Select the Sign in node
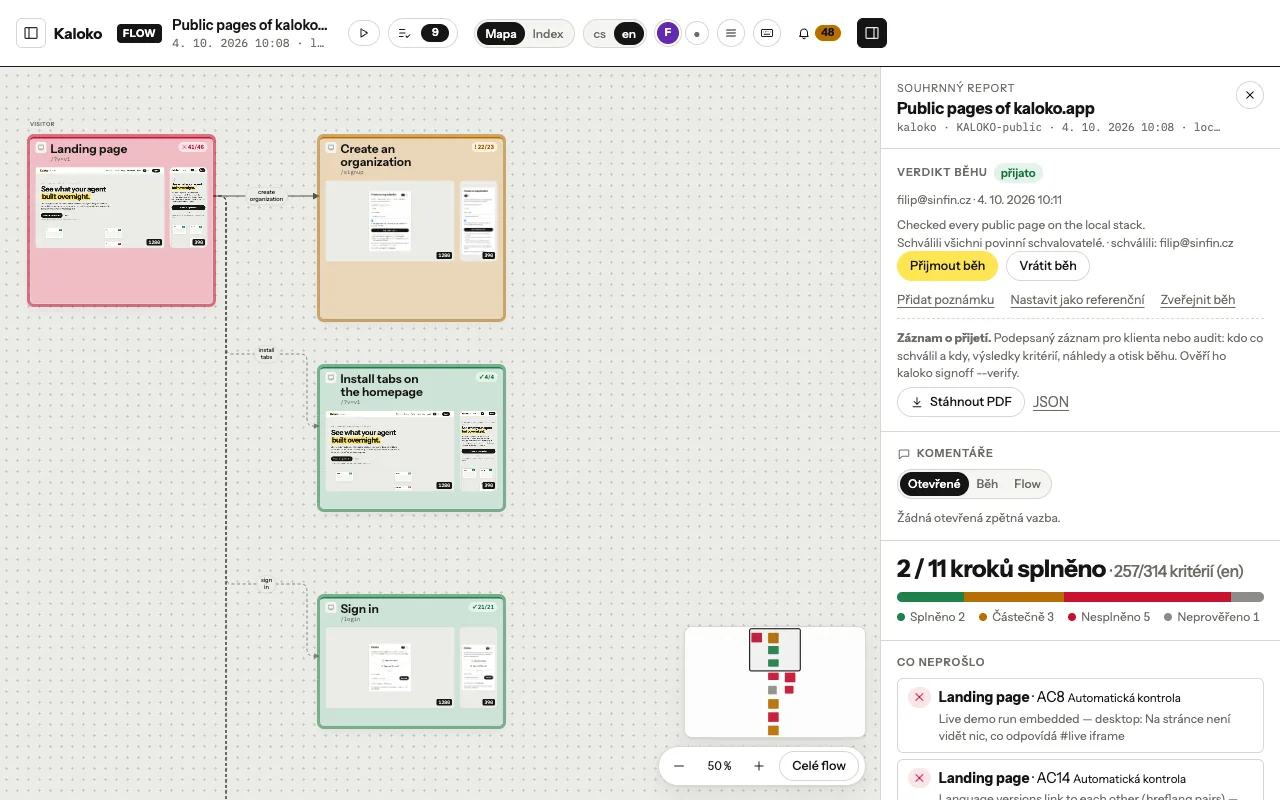The image size is (1280, 800). pyautogui.click(x=411, y=662)
